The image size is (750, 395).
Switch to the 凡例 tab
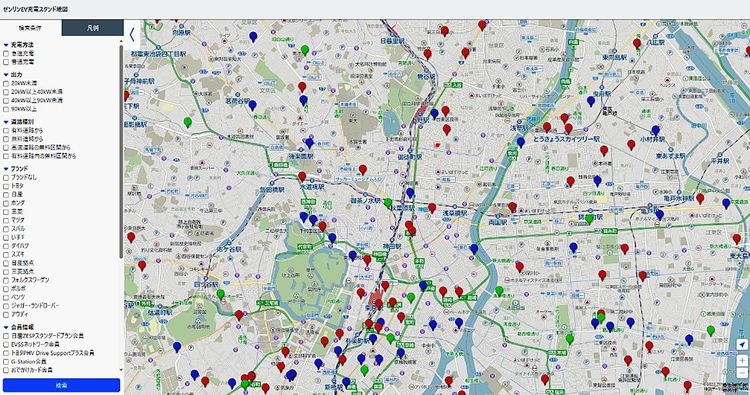point(93,28)
